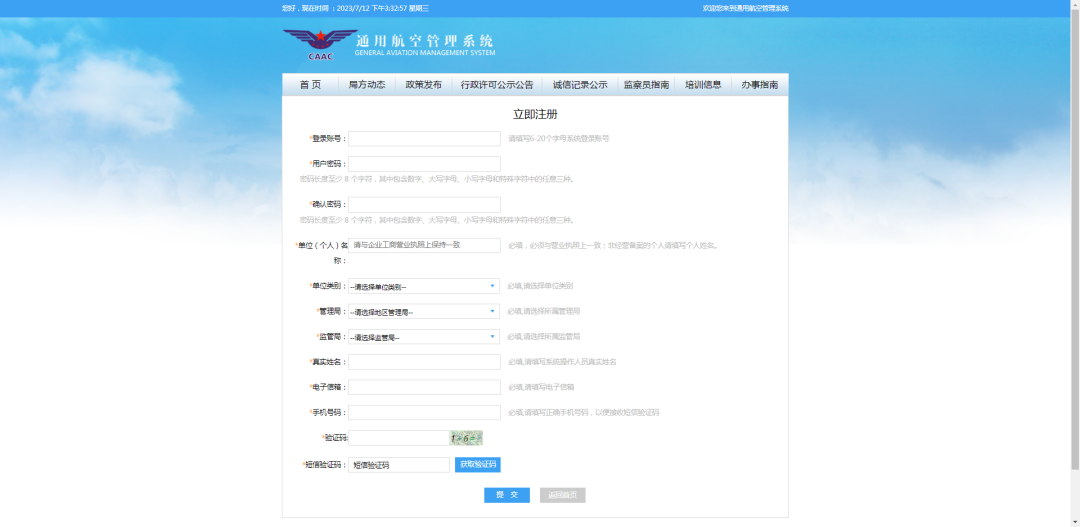Select the 行政许可公示公告 menu item

pyautogui.click(x=497, y=85)
